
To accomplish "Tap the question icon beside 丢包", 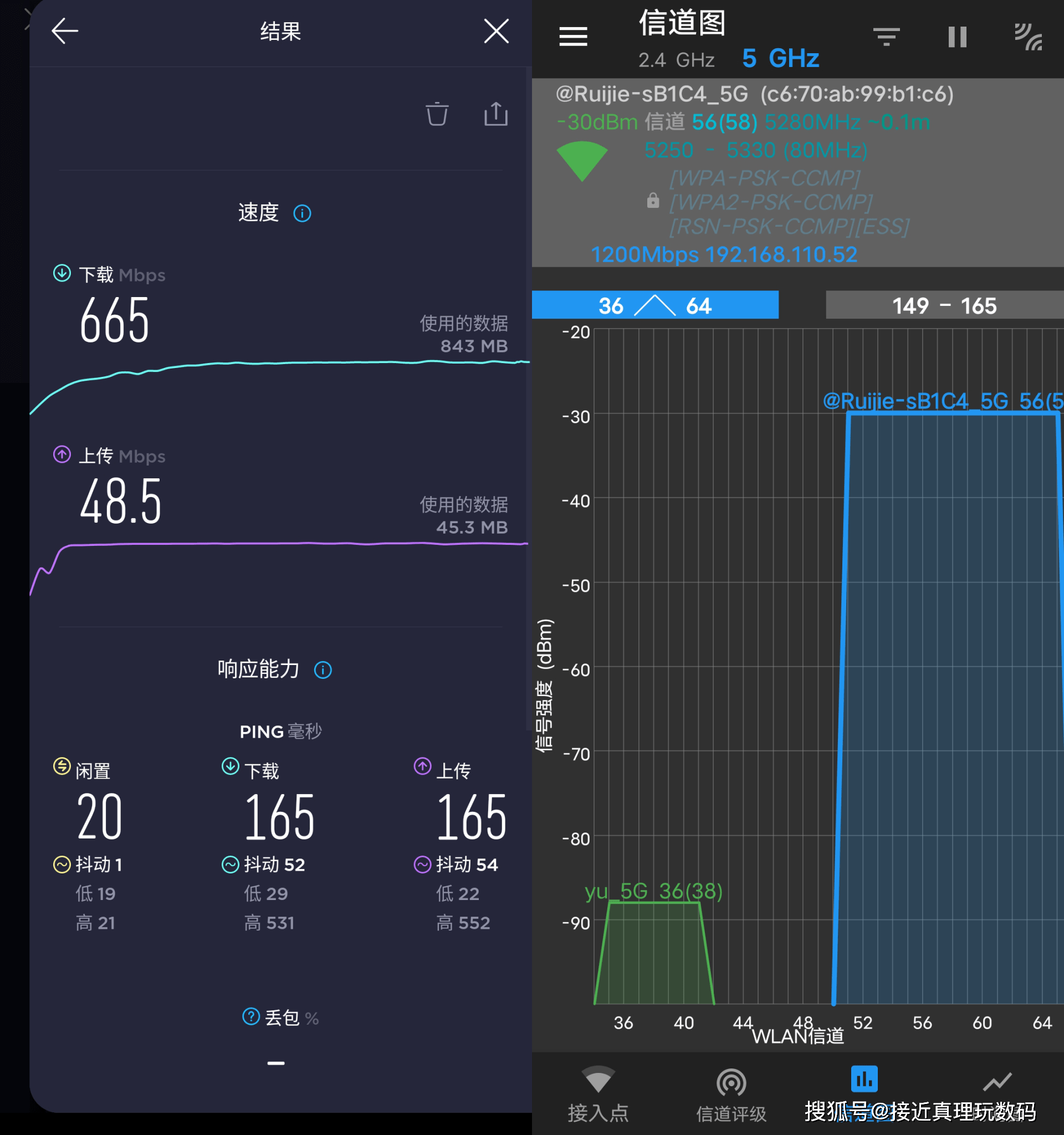I will [250, 1016].
